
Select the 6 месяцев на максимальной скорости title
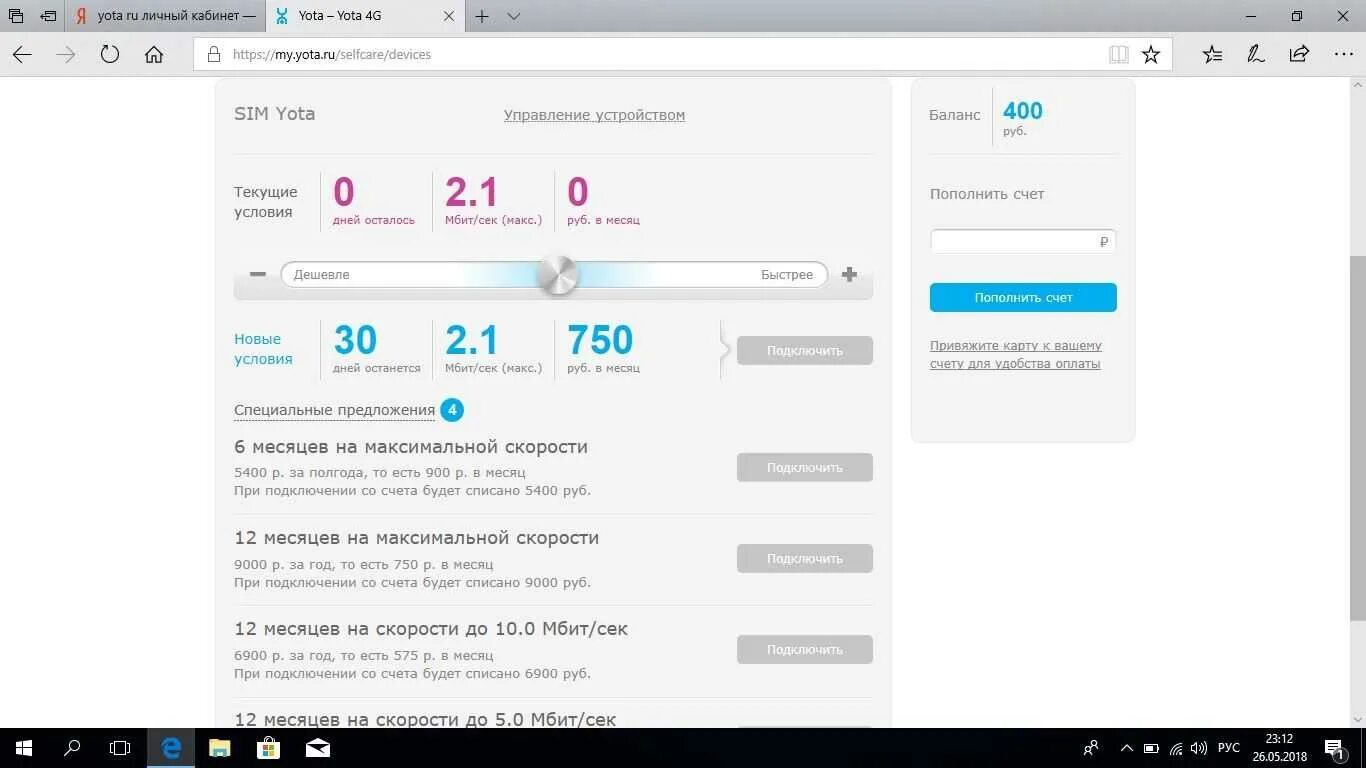tap(411, 447)
